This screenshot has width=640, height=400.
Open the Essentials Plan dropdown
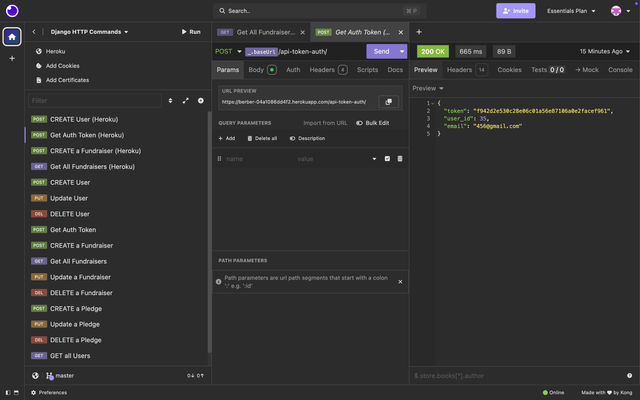pyautogui.click(x=571, y=11)
